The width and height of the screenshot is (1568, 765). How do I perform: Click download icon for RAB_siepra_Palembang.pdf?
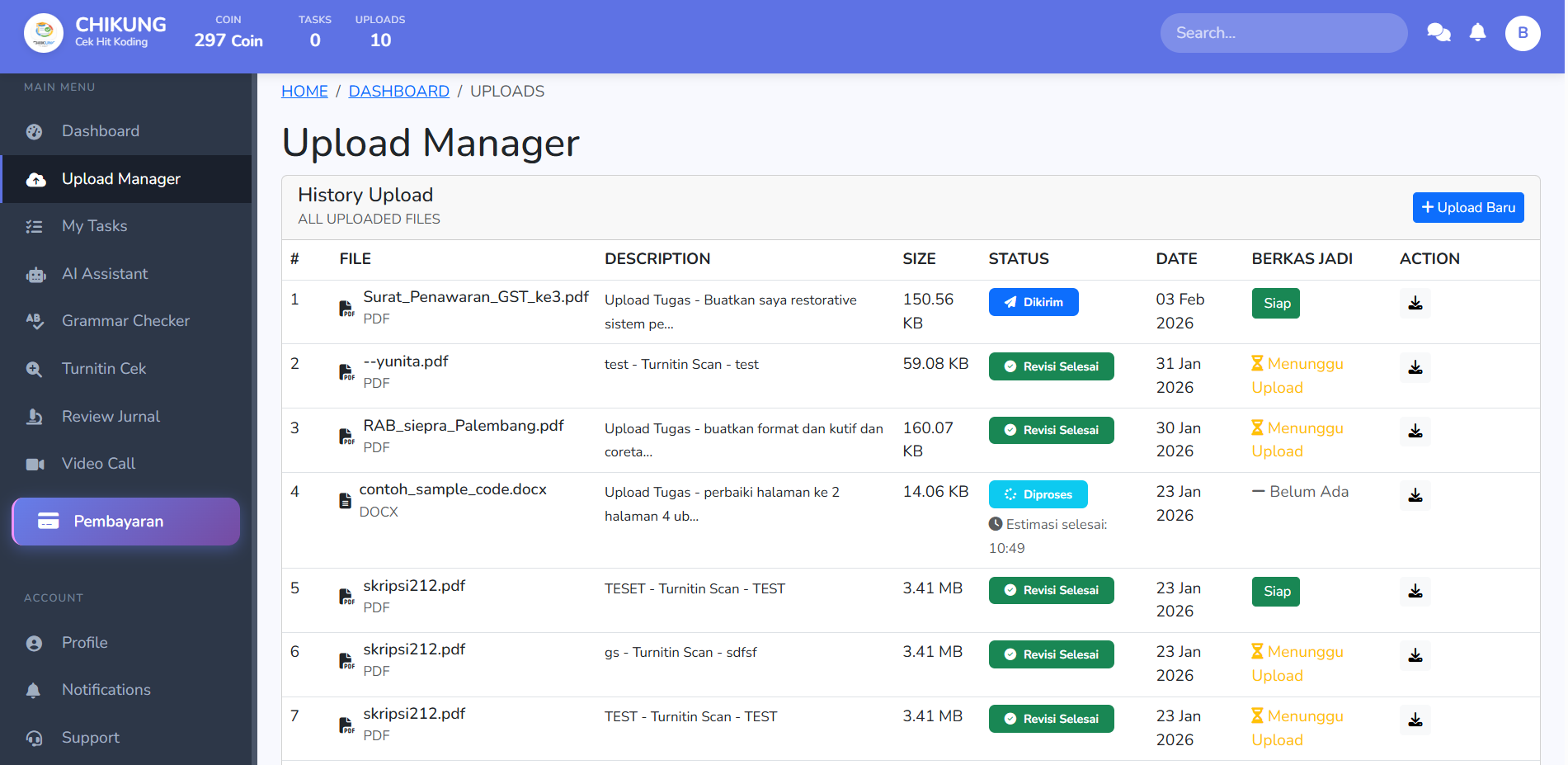pos(1415,431)
